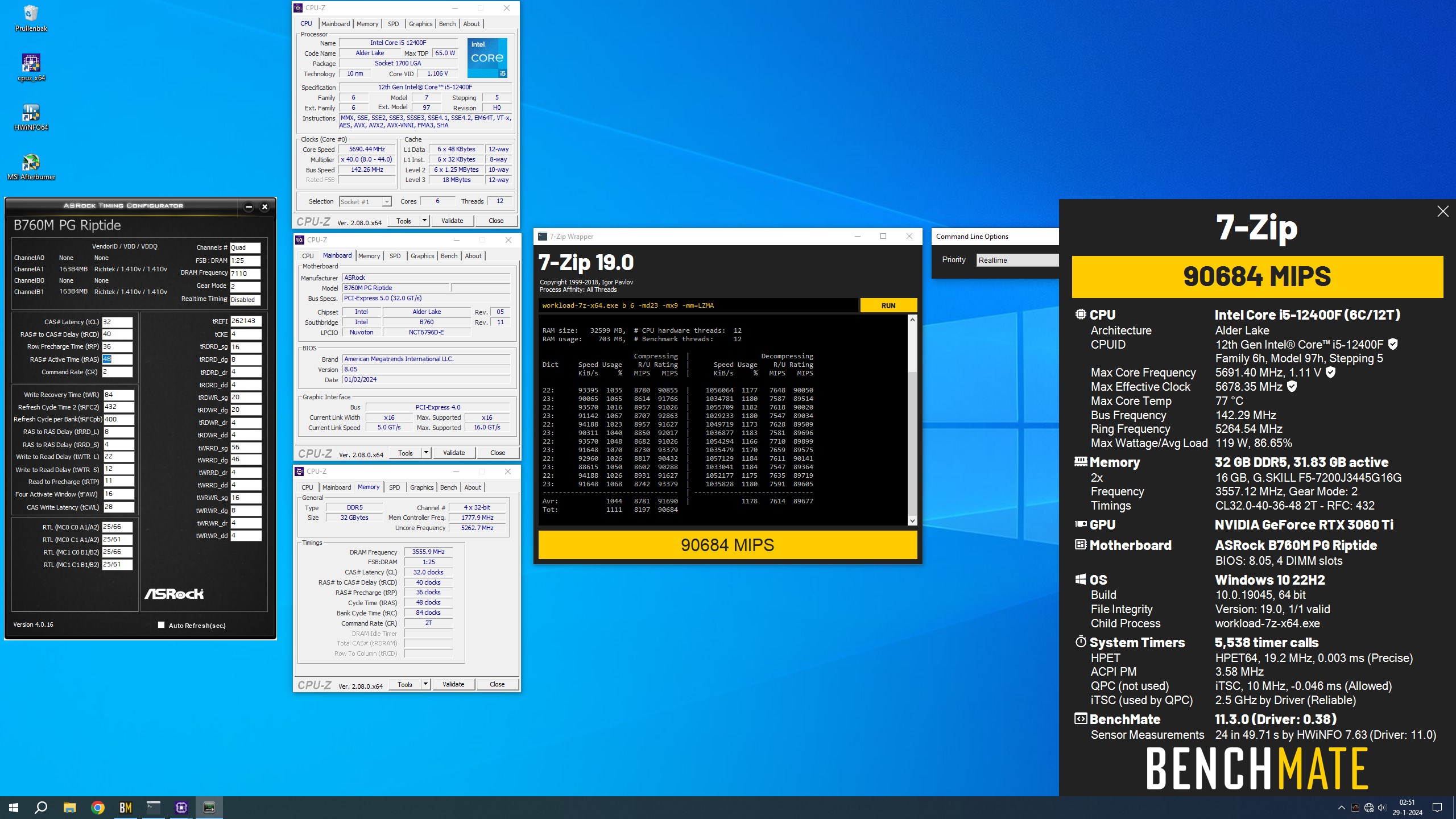Image resolution: width=1456 pixels, height=819 pixels.
Task: Click the G.SKILL F5-7200J3445G16G memory text
Action: [1308, 478]
